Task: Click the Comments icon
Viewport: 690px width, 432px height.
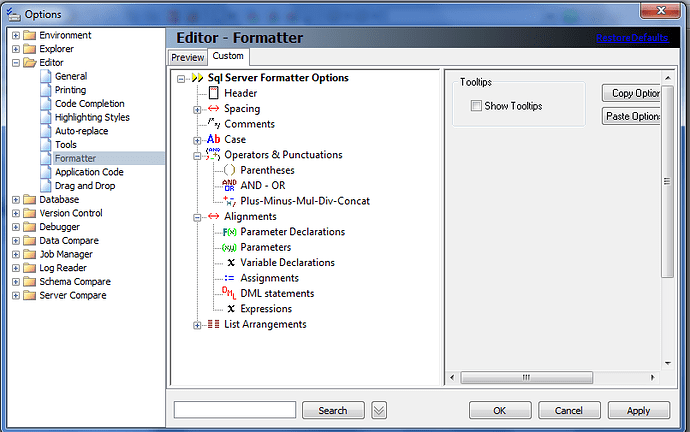Action: 214,124
